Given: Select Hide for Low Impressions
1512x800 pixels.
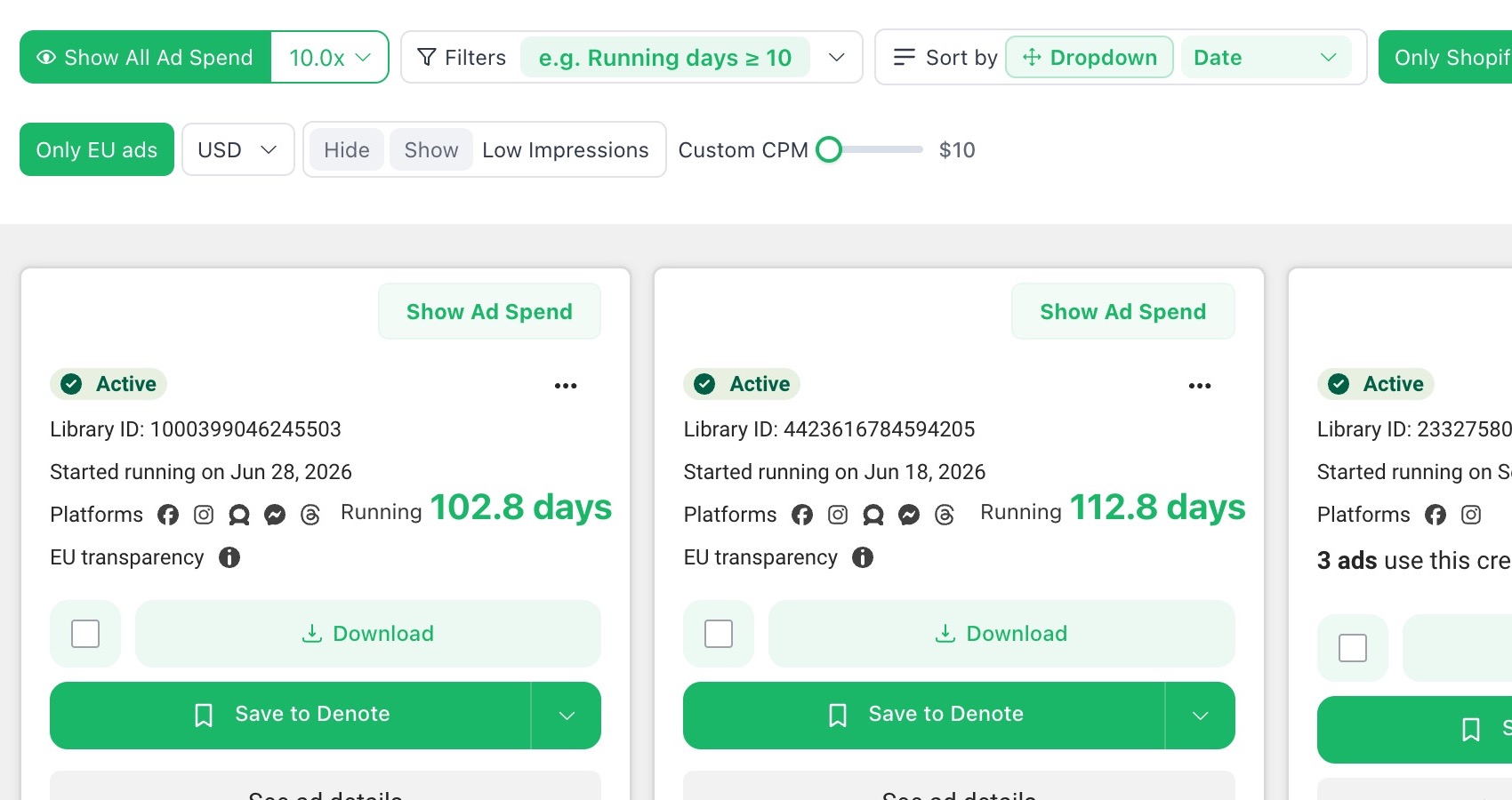Looking at the screenshot, I should pyautogui.click(x=347, y=149).
